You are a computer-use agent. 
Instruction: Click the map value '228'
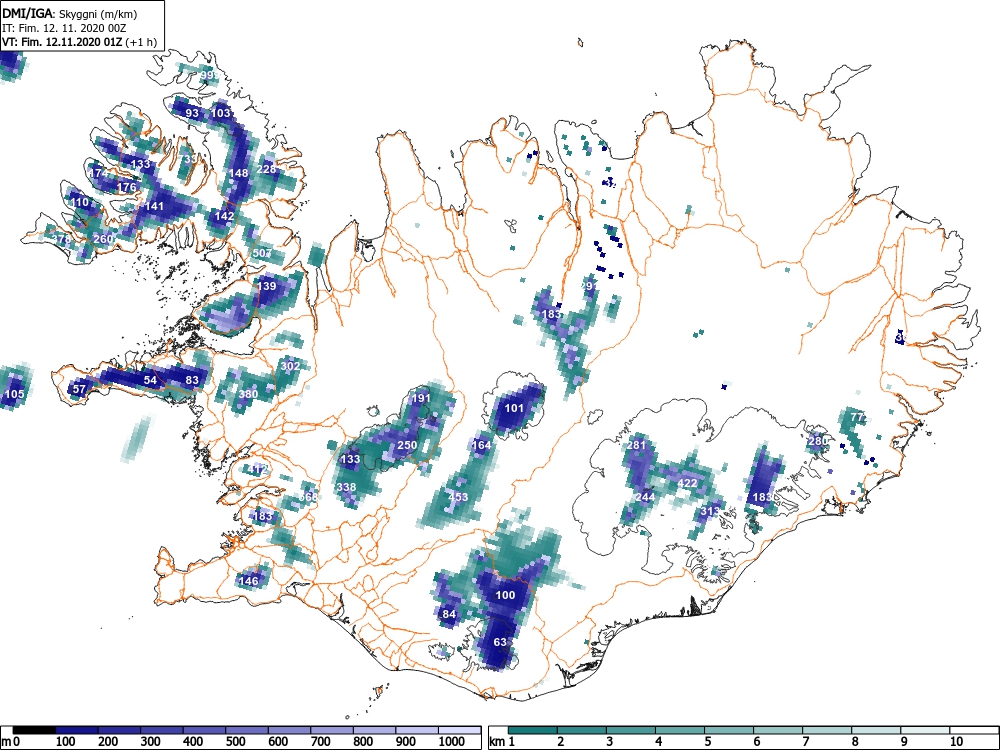pos(267,169)
